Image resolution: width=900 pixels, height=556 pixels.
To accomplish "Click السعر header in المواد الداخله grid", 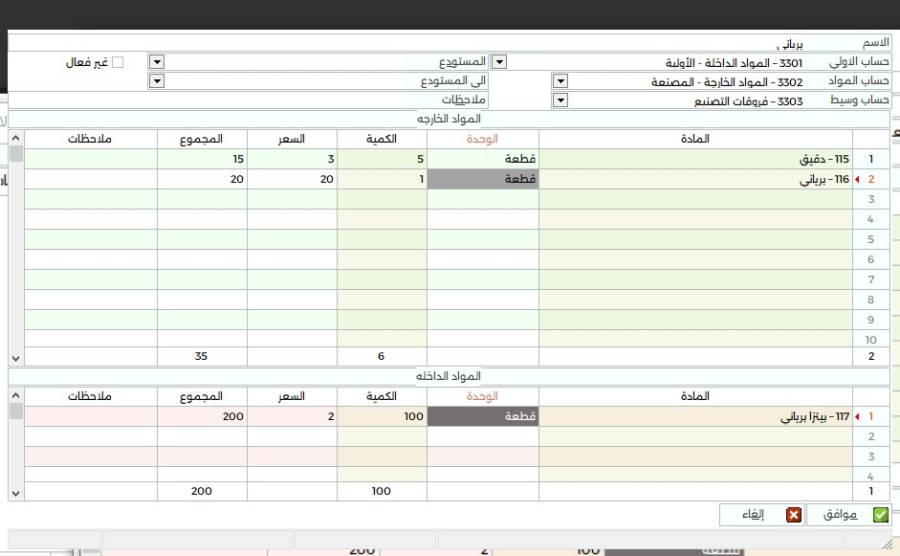I will click(x=292, y=396).
